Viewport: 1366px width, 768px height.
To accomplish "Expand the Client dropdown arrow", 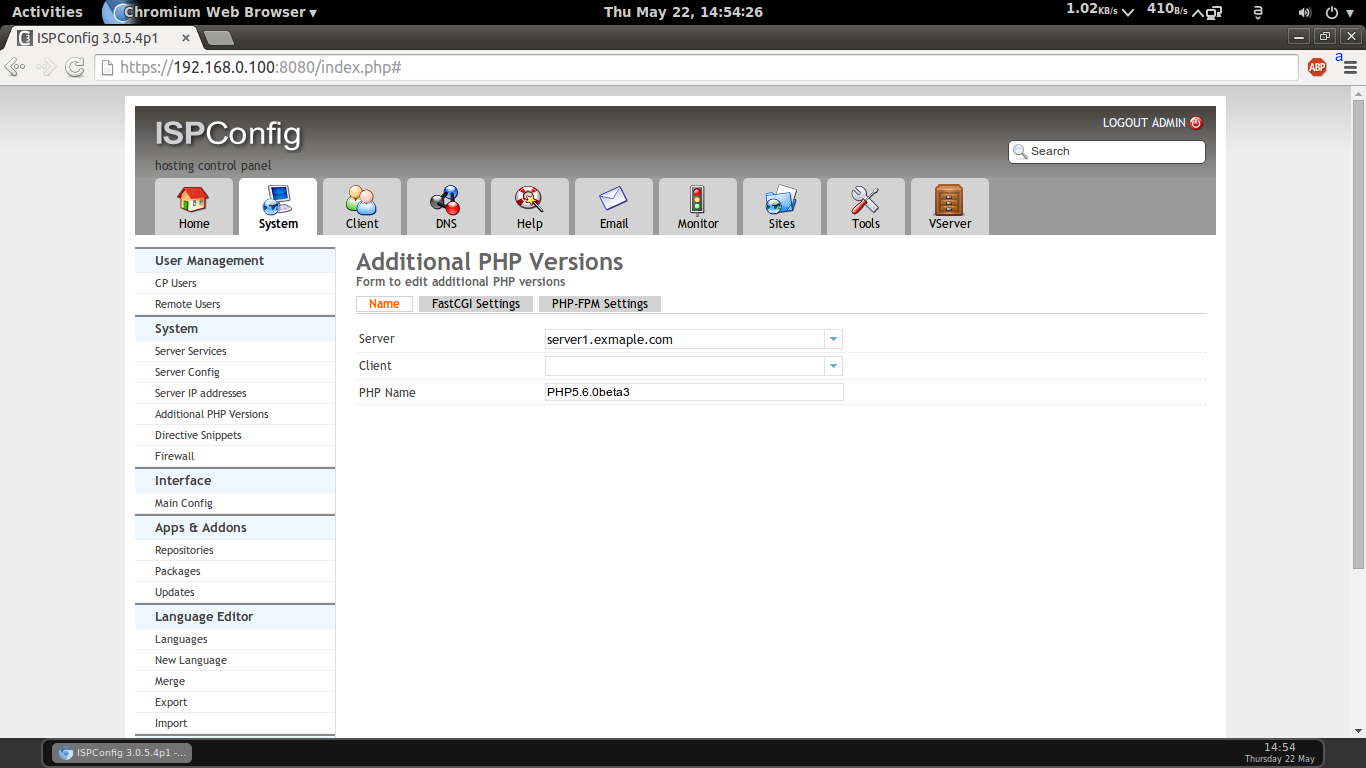I will pos(833,366).
